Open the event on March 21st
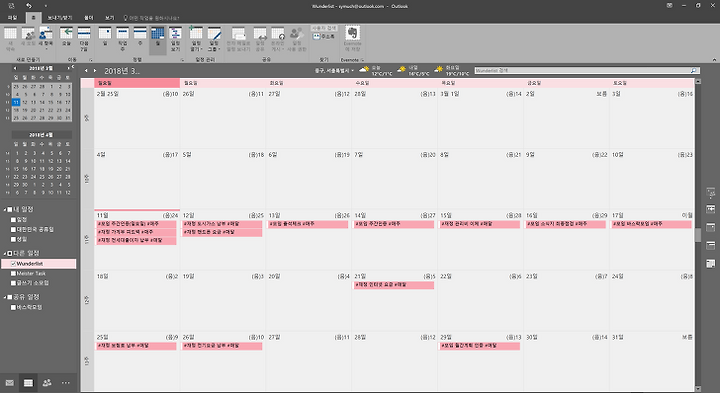 point(394,285)
